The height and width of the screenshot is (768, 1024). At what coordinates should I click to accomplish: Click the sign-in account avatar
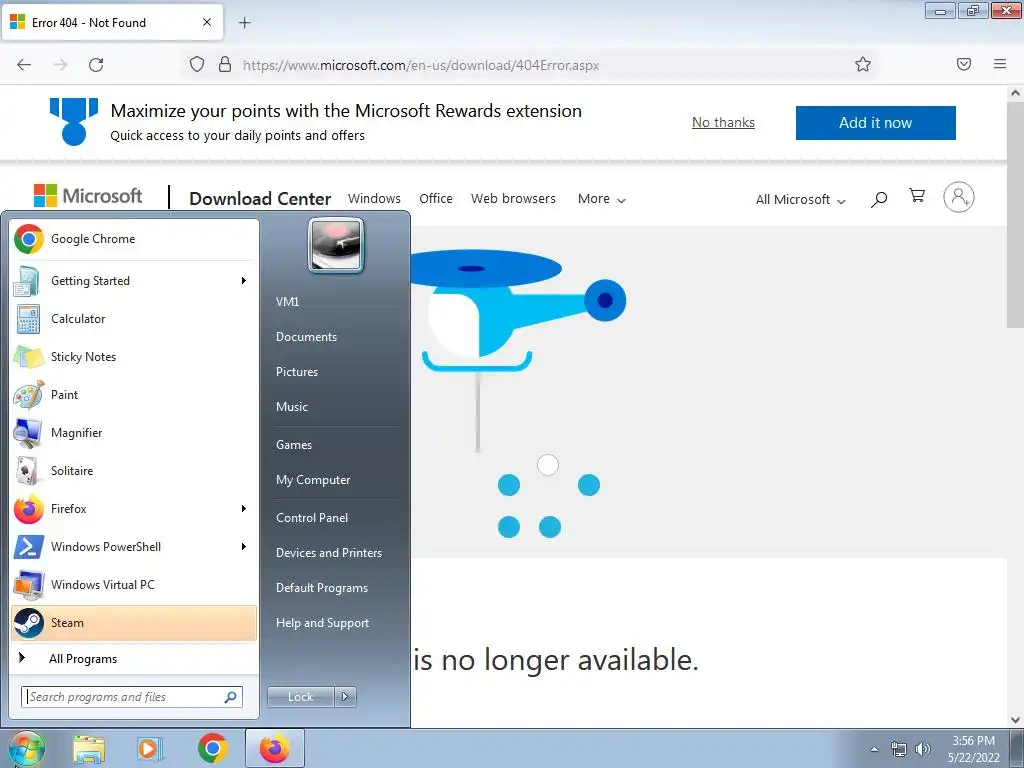point(959,197)
